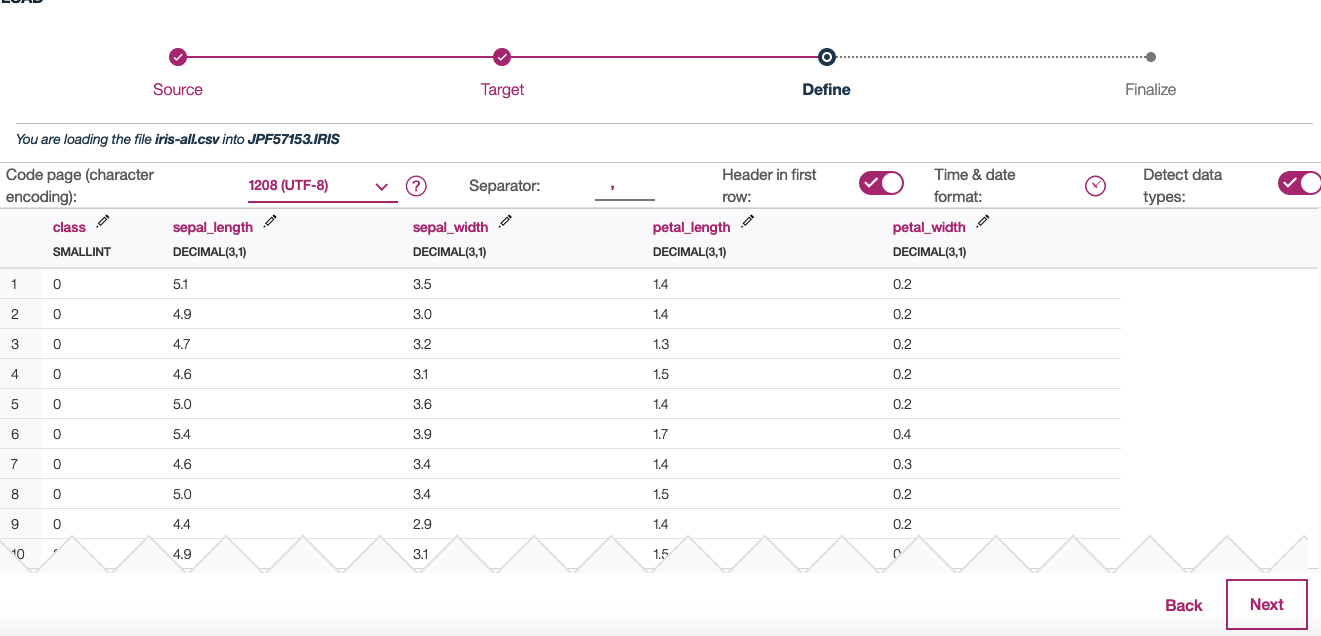Screen dimensions: 1321x636
Task: Toggle Detect data types switch
Action: (x=1299, y=183)
